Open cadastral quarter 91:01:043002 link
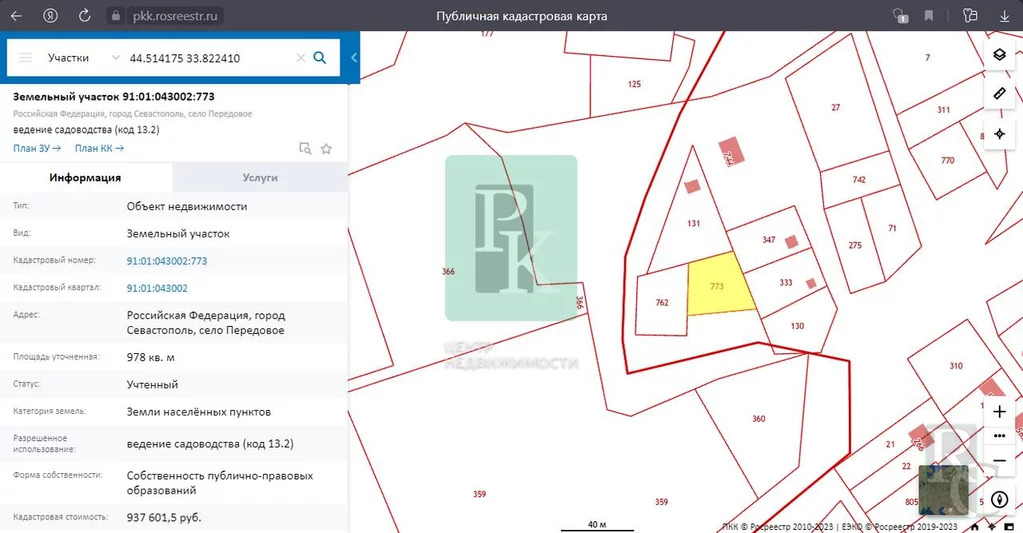The image size is (1023, 533). pyautogui.click(x=157, y=288)
